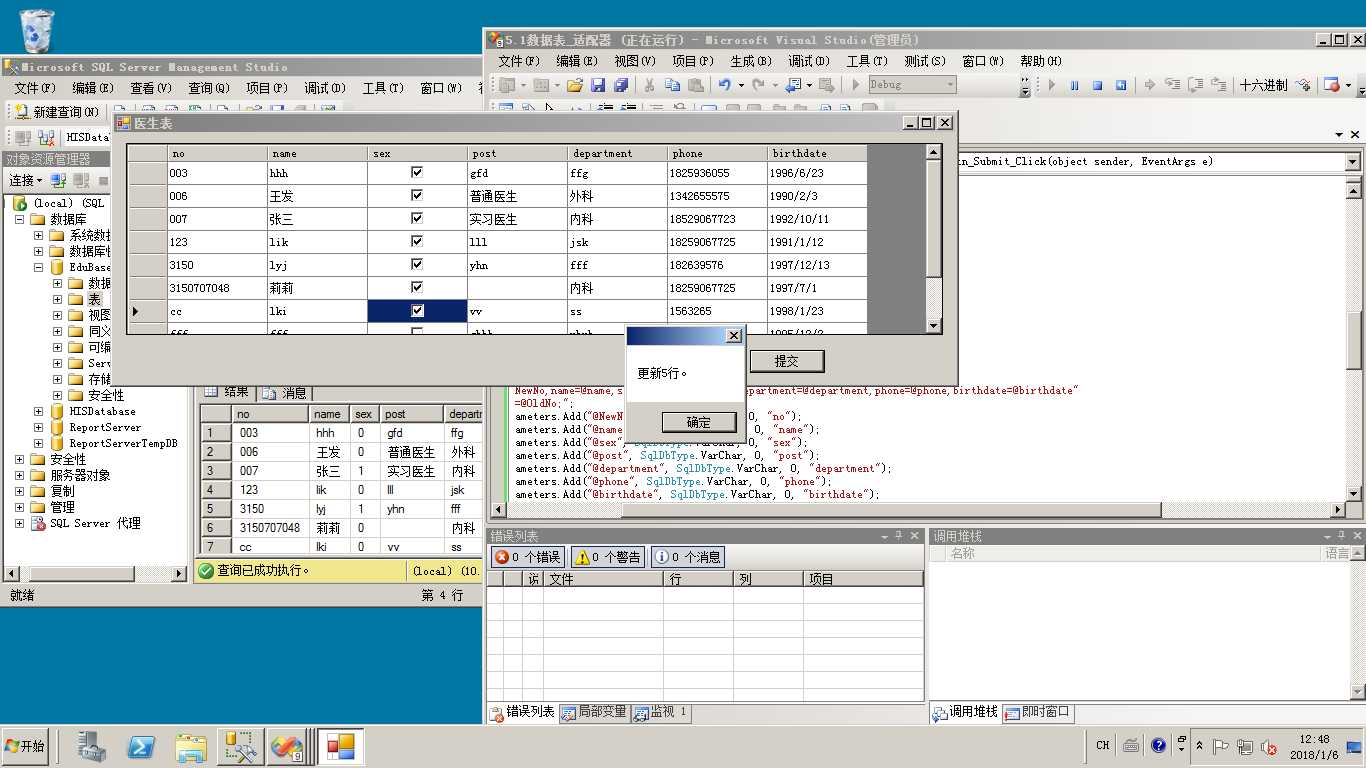The image size is (1366, 768).
Task: Open Server Manager from the taskbar
Action: [x=93, y=746]
